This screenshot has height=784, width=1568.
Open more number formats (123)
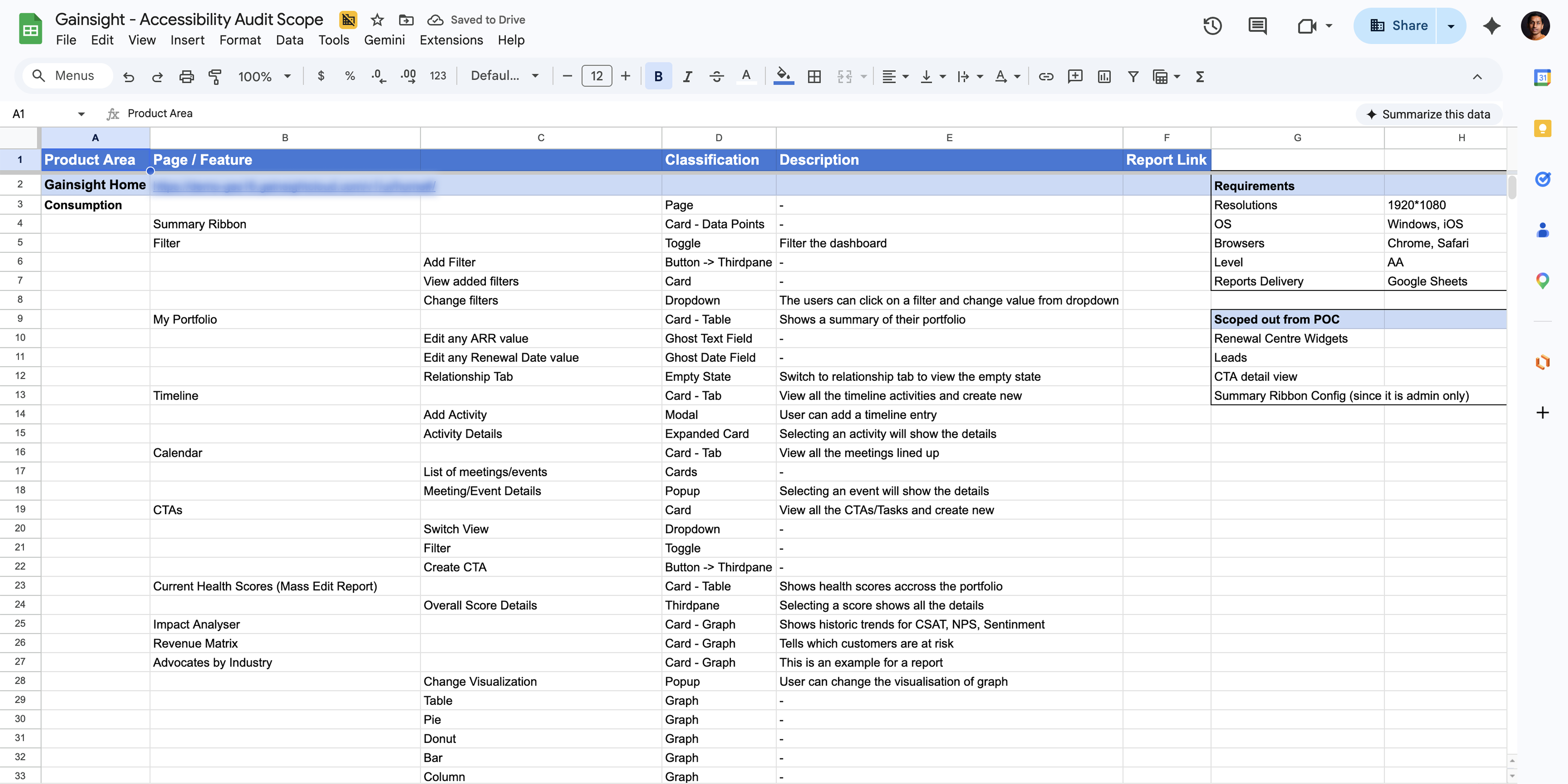(x=438, y=76)
